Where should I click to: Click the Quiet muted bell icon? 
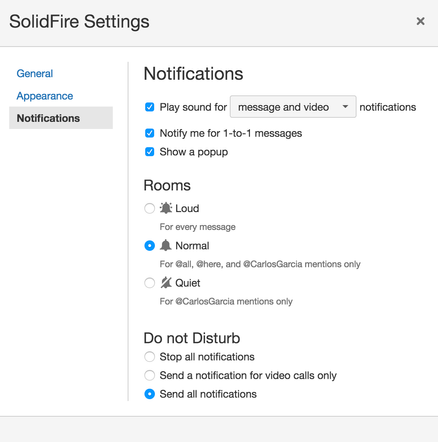click(166, 283)
